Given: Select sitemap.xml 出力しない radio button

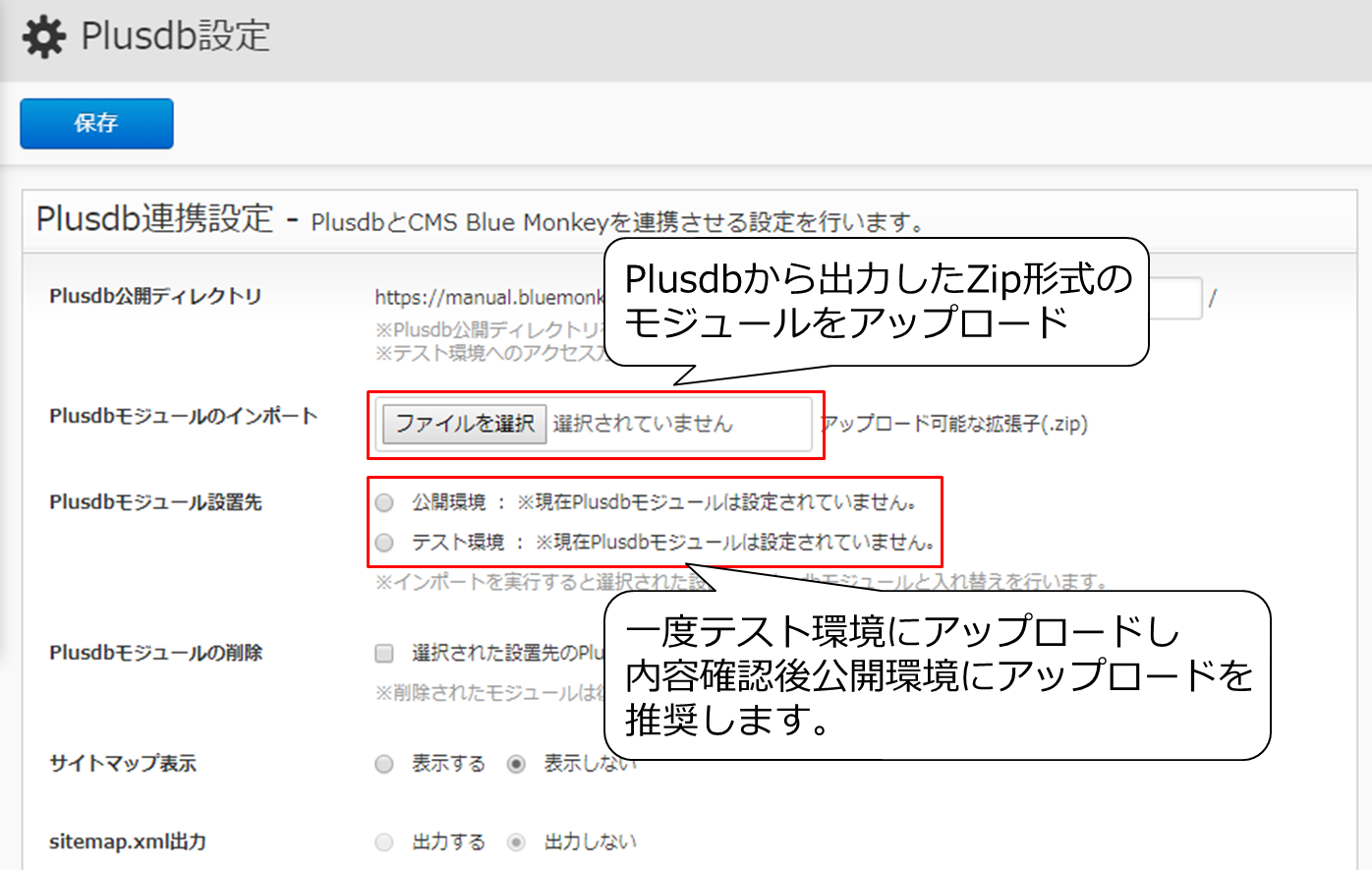Looking at the screenshot, I should (516, 842).
